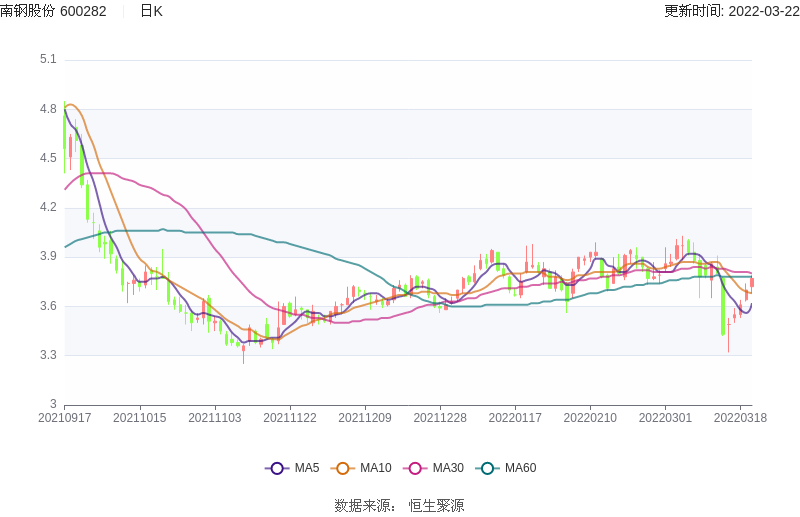This screenshot has height=517, width=800.
Task: Toggle the MA5 series via its text label
Action: click(307, 468)
